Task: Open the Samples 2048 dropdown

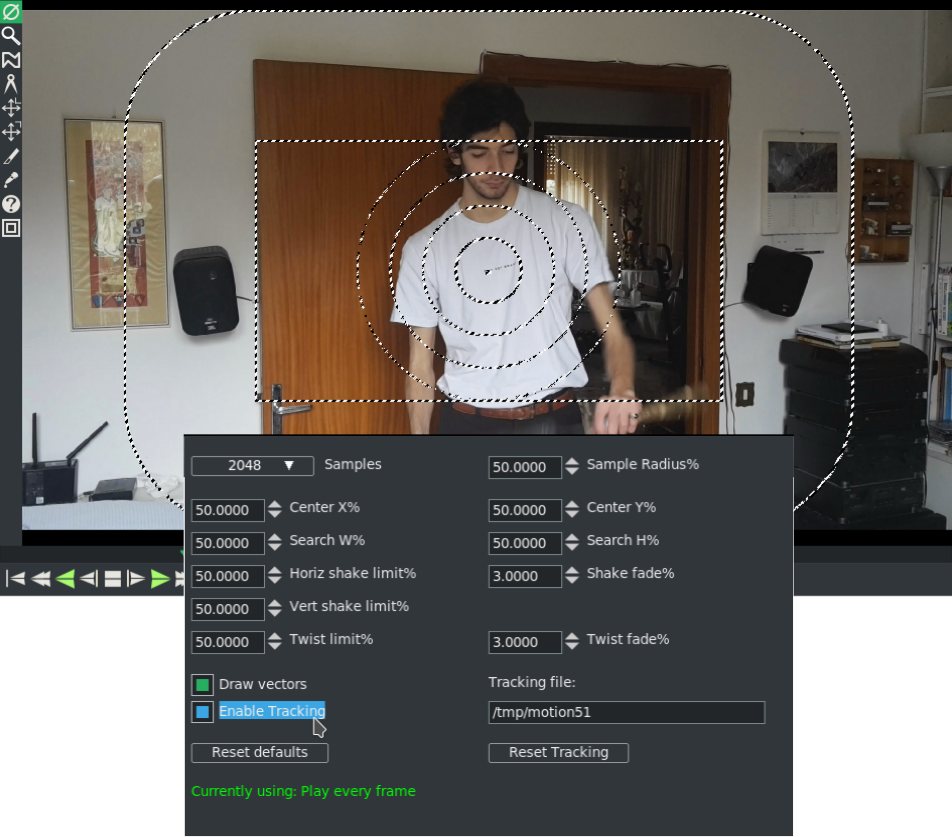Action: point(252,466)
